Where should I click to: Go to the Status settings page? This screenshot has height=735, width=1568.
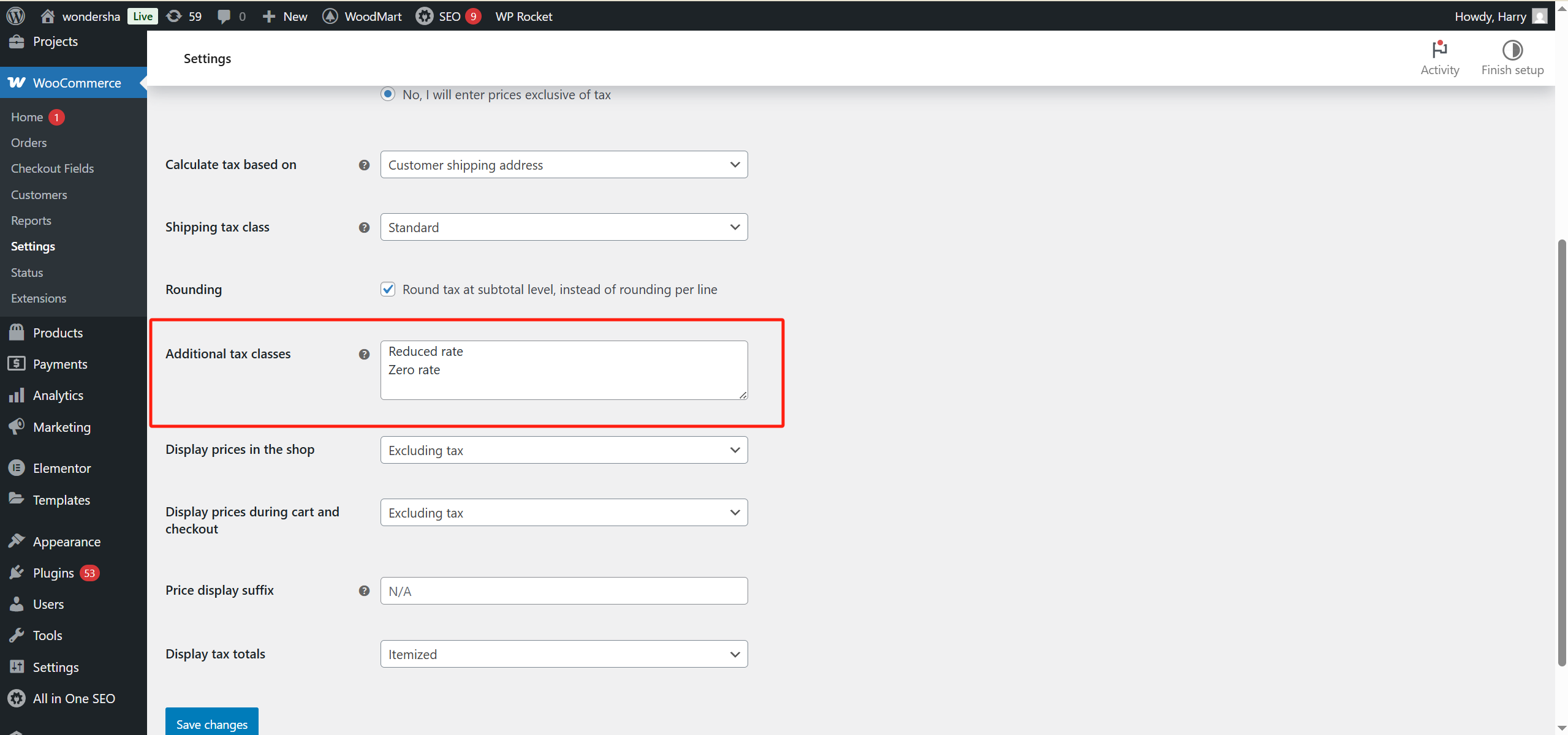pyautogui.click(x=26, y=272)
